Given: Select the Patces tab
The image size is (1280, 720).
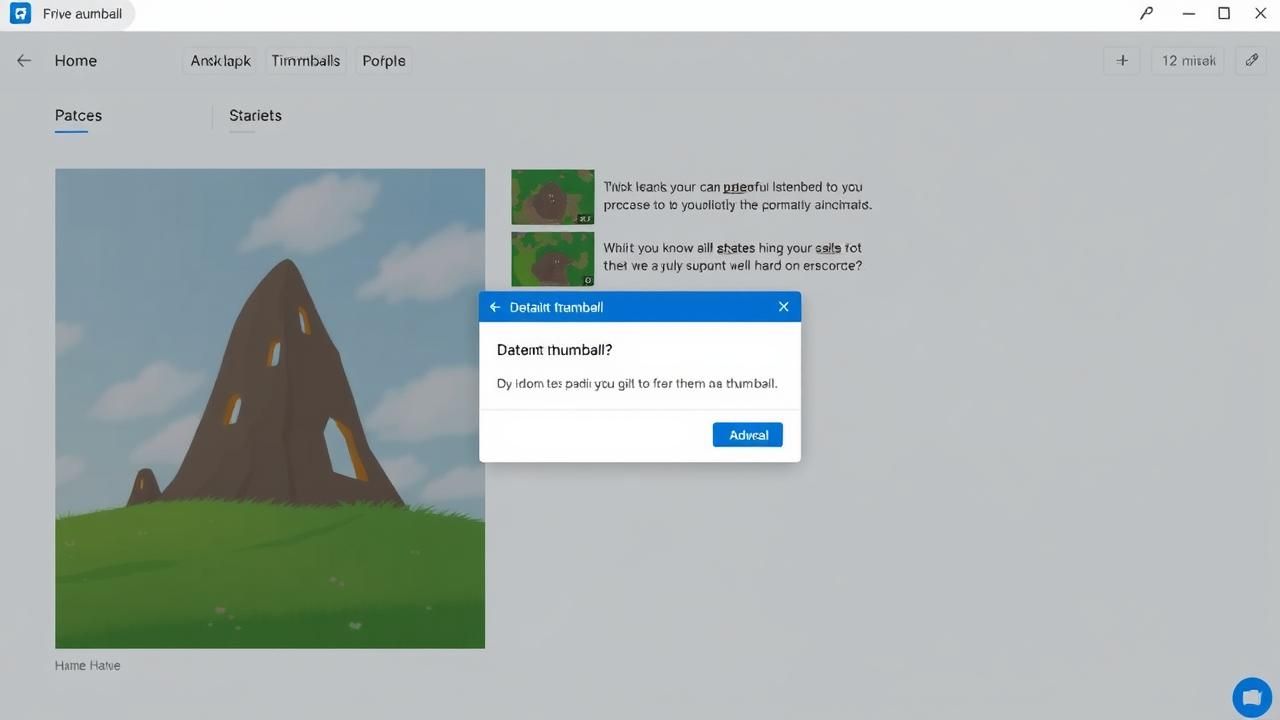Looking at the screenshot, I should tap(78, 116).
